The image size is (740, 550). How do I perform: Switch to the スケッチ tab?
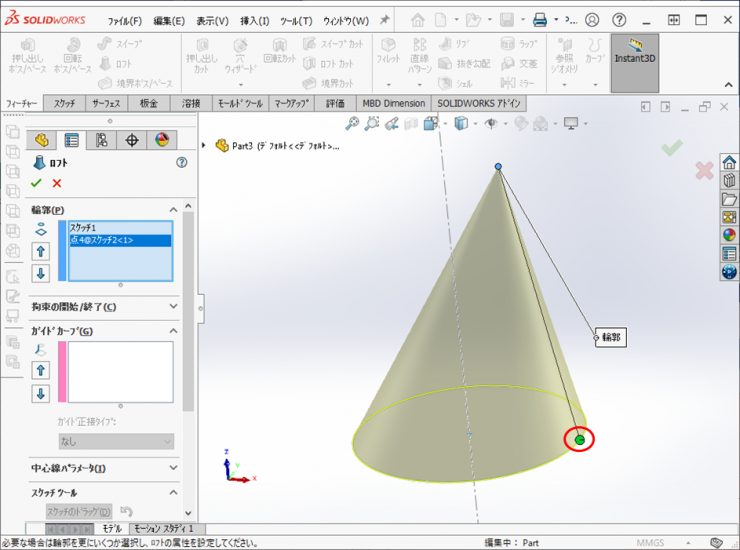(64, 103)
